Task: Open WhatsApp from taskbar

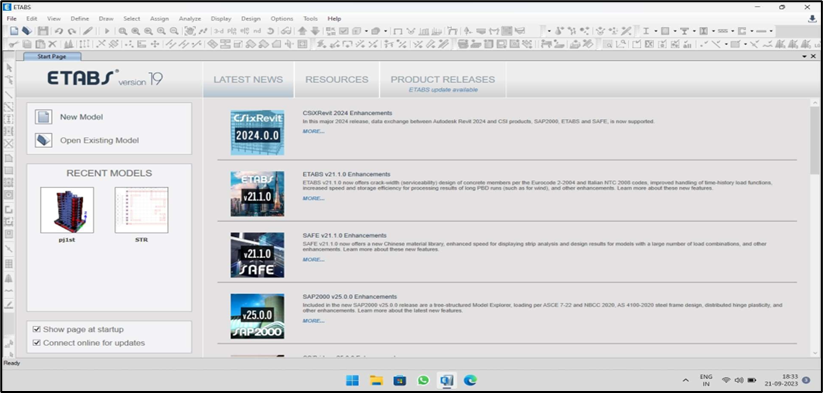Action: [x=423, y=380]
